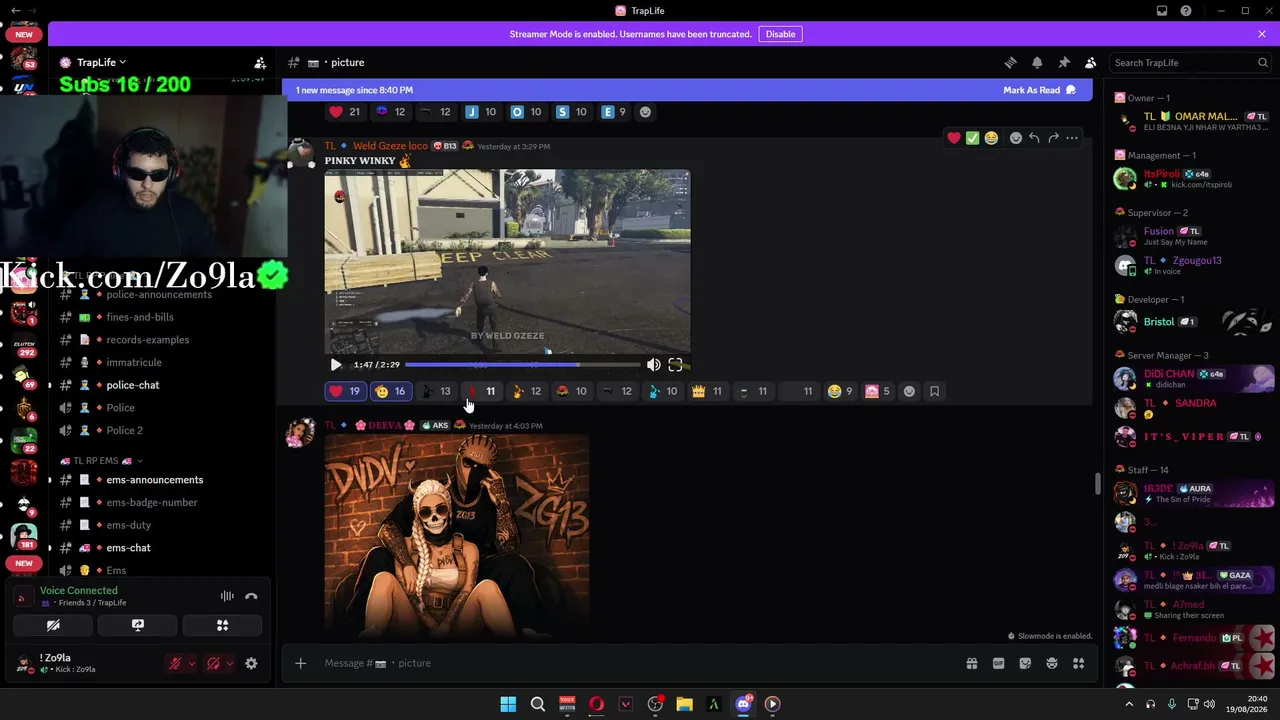Click the Search TrapLife field

(x=1191, y=62)
